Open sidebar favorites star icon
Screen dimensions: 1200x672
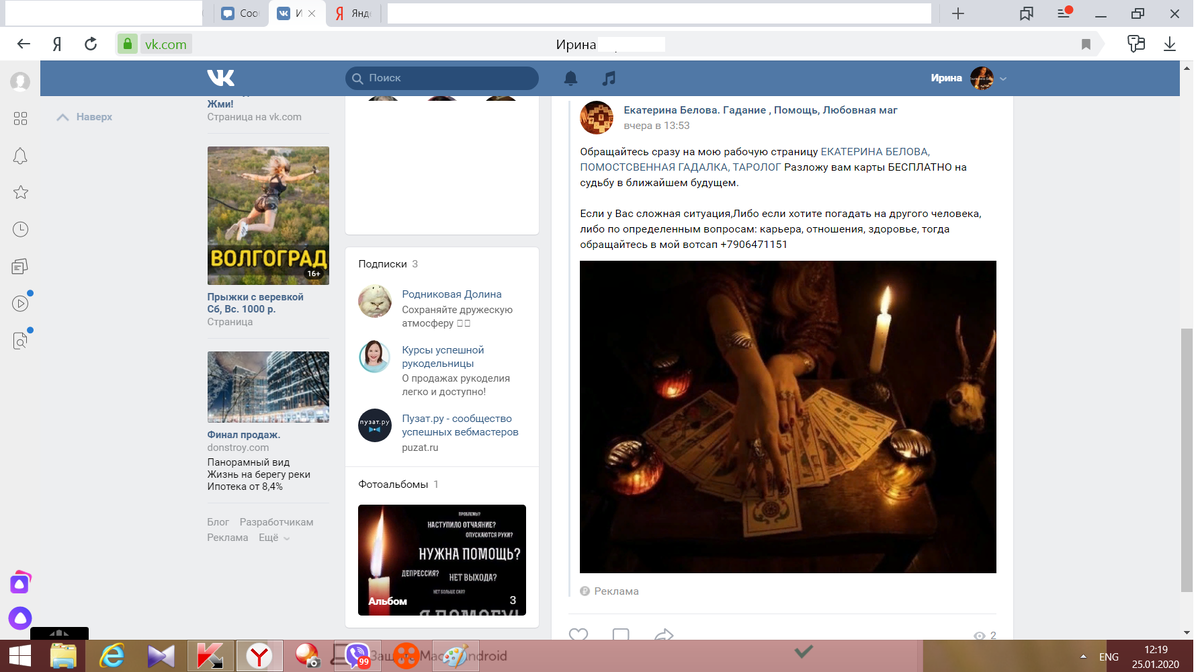click(20, 192)
